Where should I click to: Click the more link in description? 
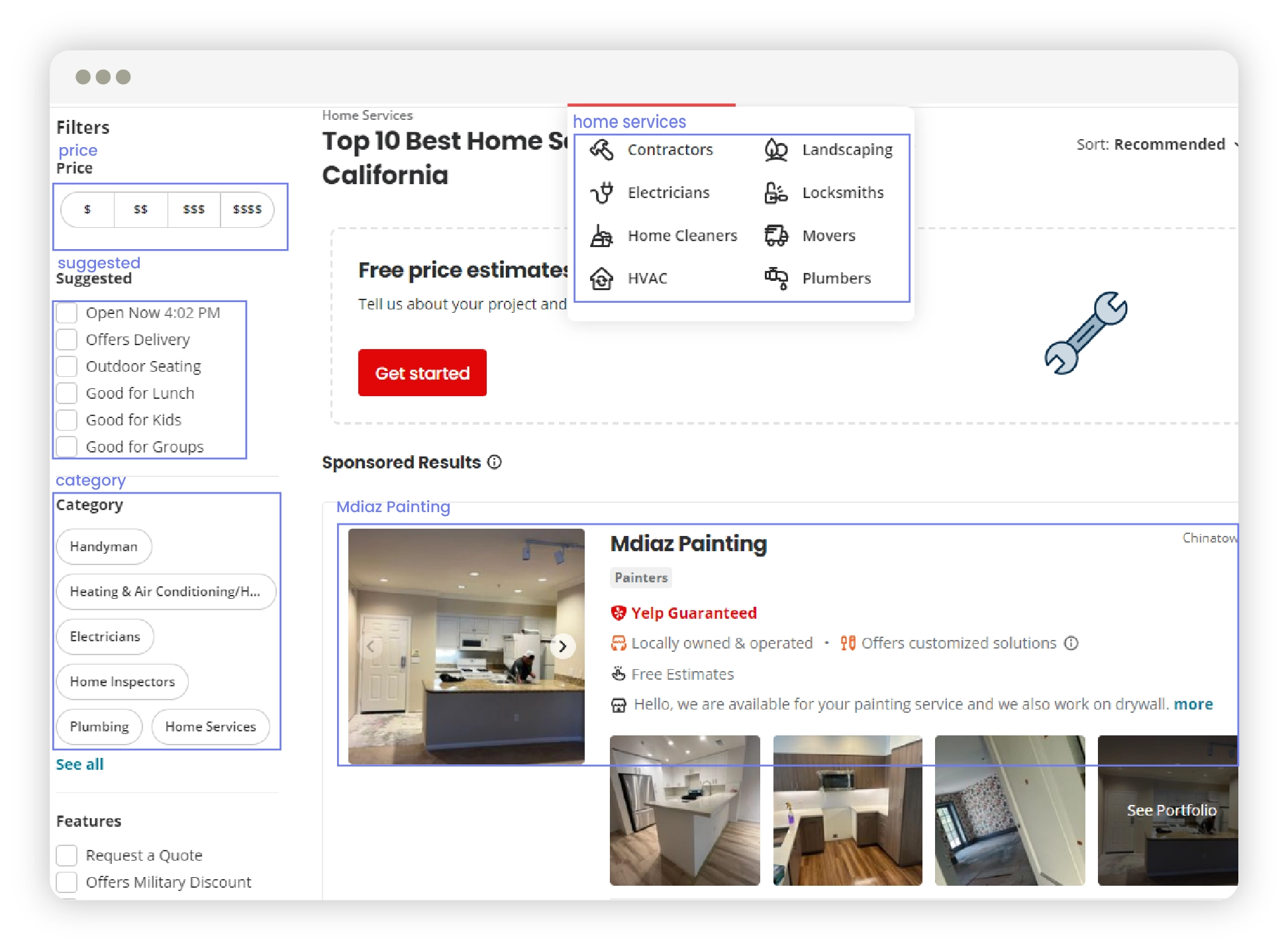pyautogui.click(x=1193, y=704)
